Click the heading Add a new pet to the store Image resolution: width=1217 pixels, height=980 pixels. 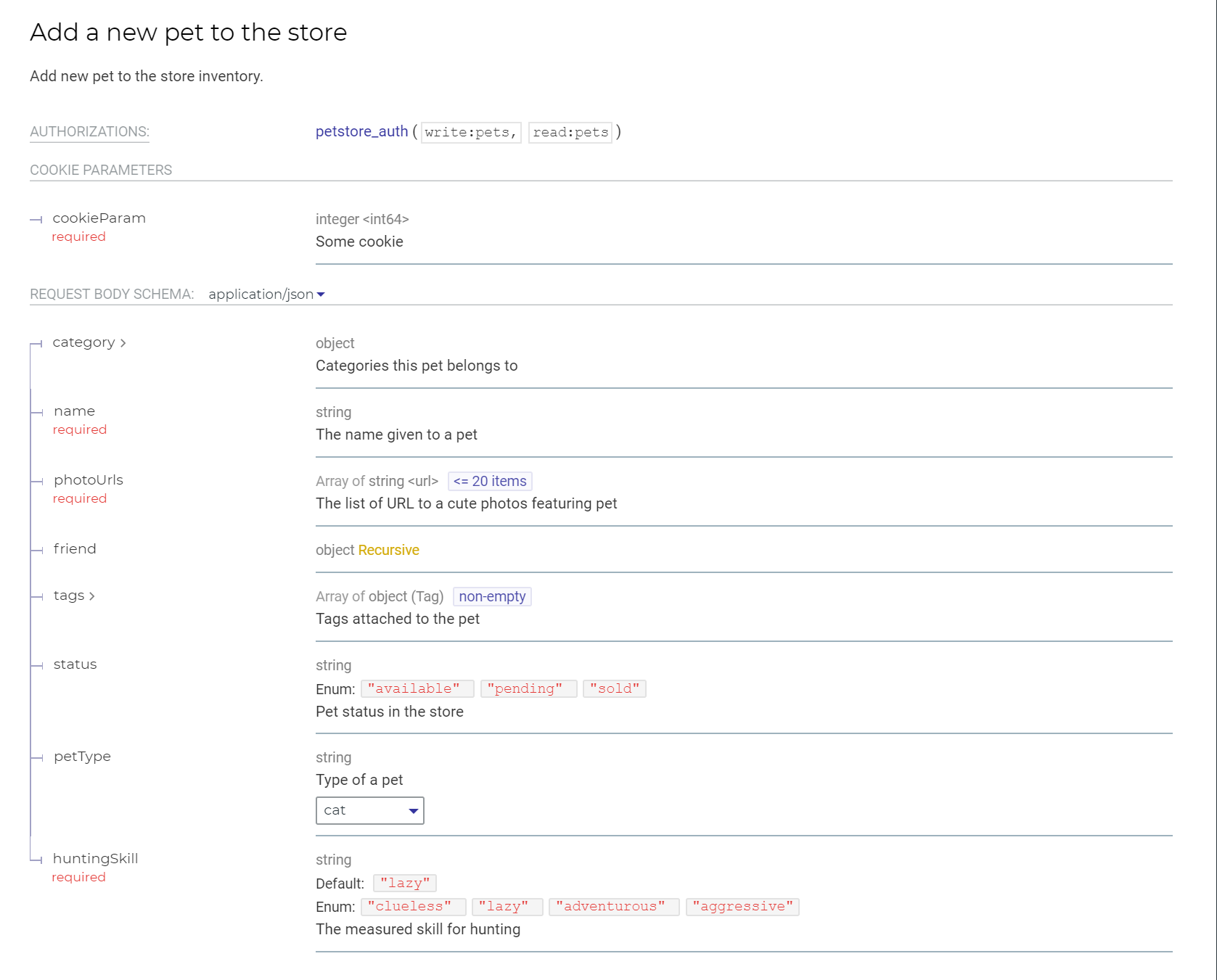tap(189, 33)
